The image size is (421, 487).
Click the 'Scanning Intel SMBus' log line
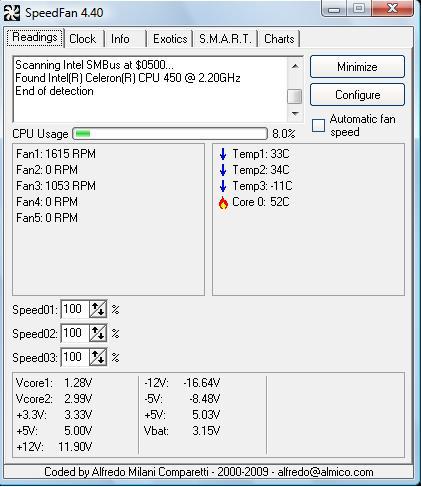[x=94, y=65]
